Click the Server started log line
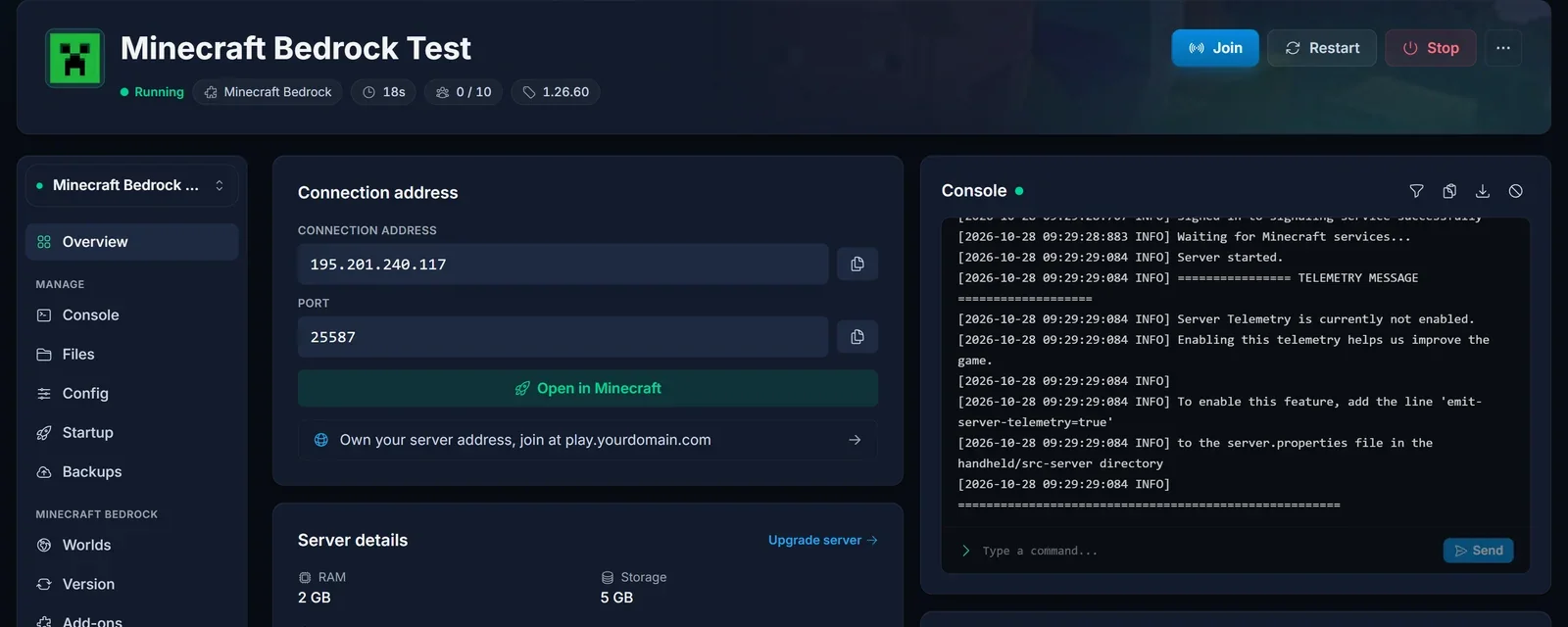This screenshot has height=627, width=1568. coord(1120,258)
